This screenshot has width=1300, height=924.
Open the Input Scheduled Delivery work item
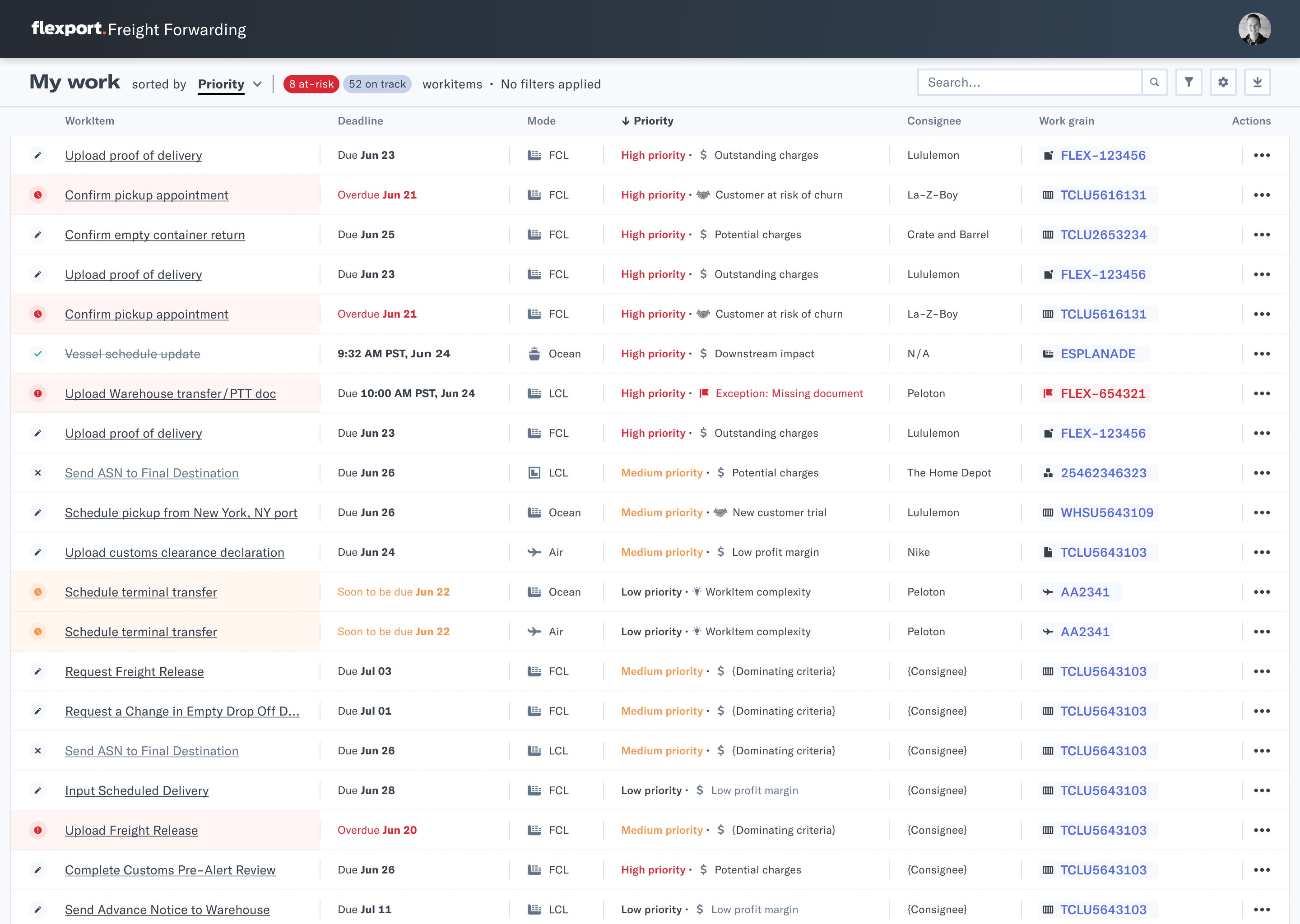pyautogui.click(x=137, y=790)
